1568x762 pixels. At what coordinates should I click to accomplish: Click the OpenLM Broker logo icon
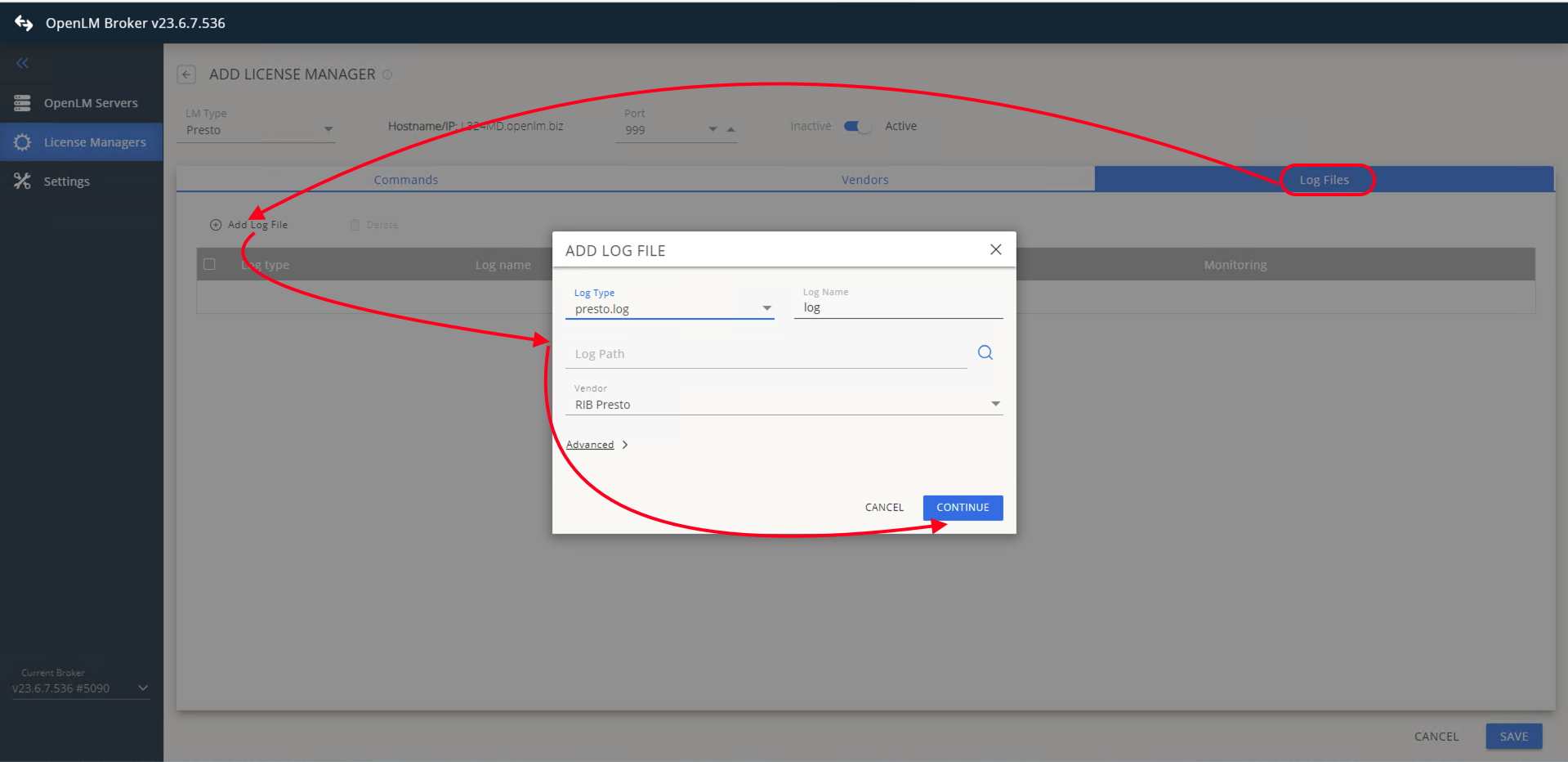[x=24, y=23]
